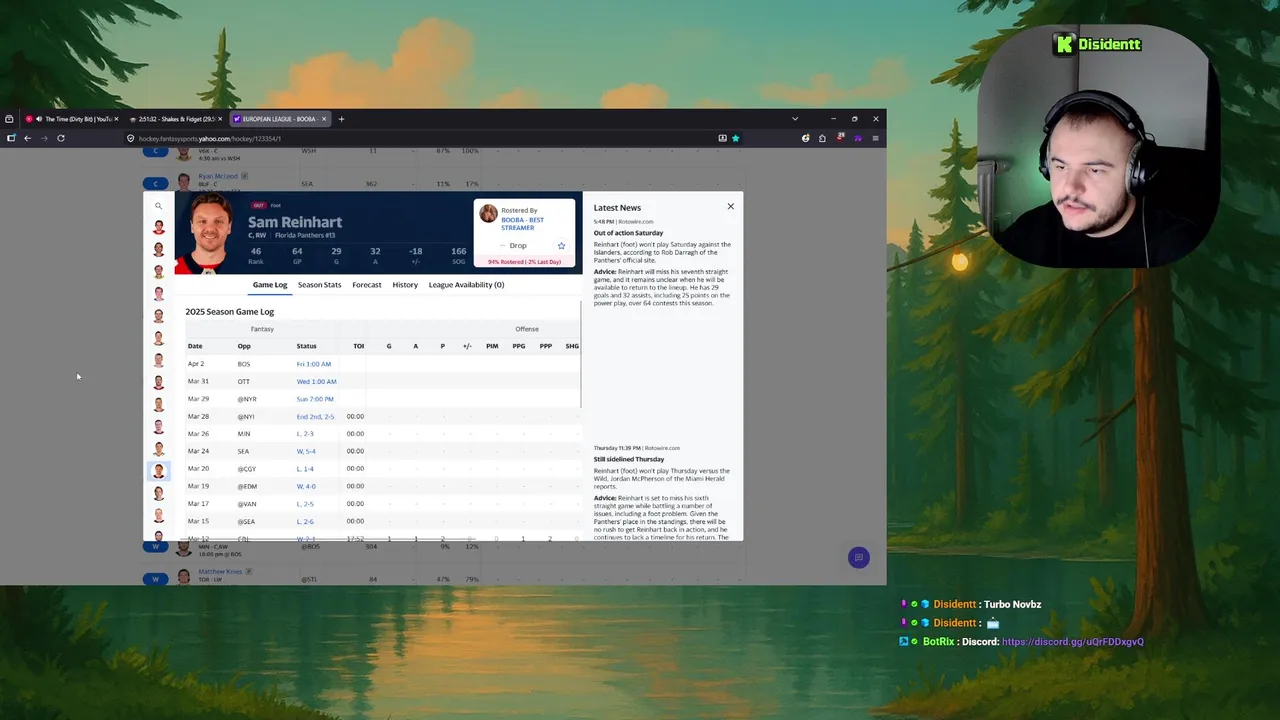Select the Game Log tab

(x=270, y=285)
